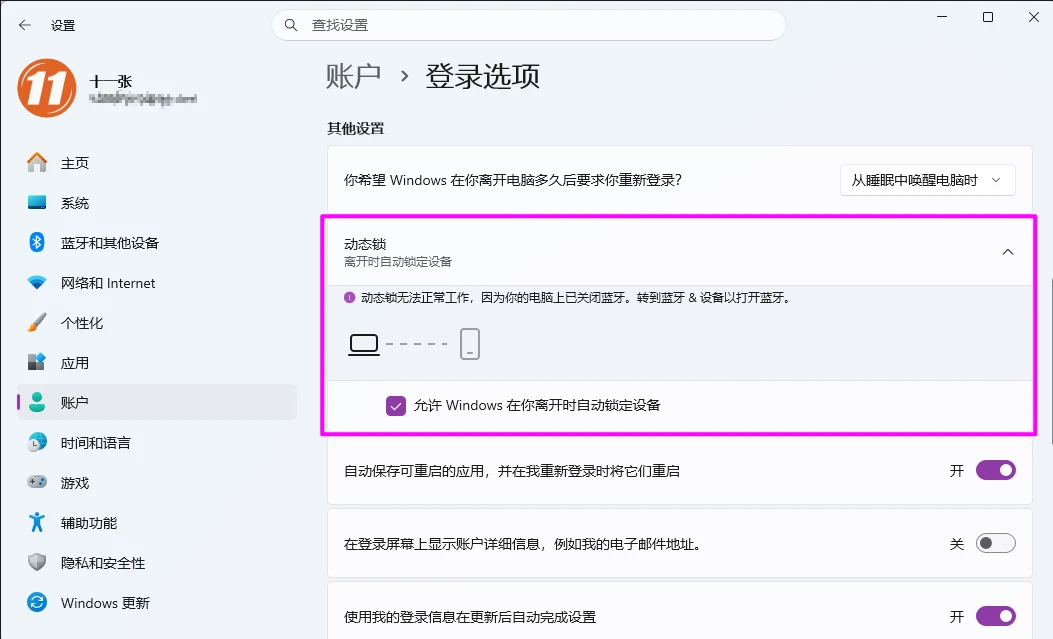Open 应用 settings page

coord(157,362)
